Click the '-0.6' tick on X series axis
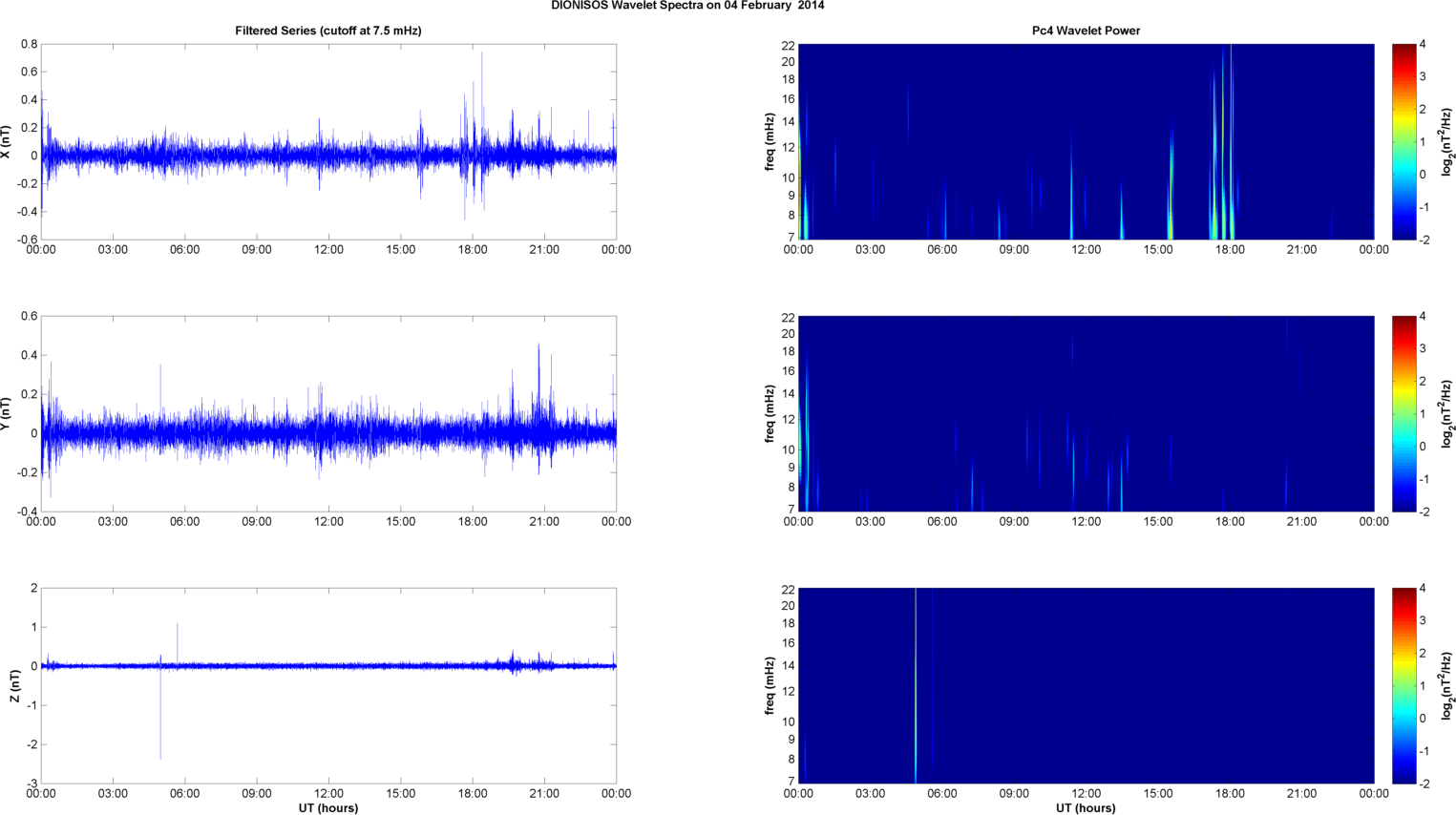Viewport: 1456px width, 815px height. point(27,240)
